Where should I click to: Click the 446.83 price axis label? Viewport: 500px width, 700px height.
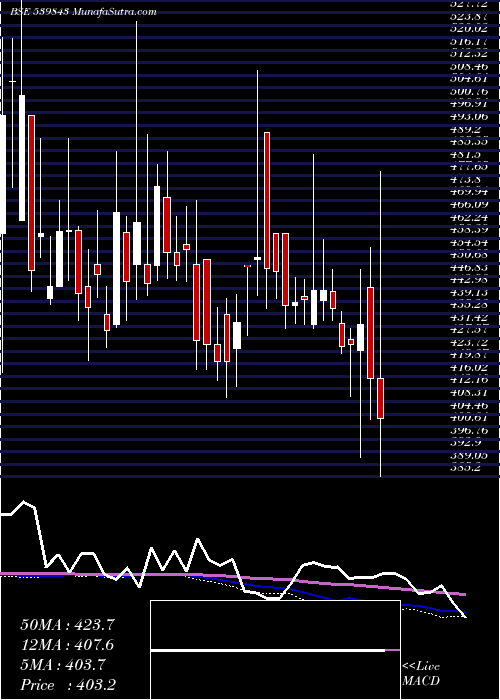coord(467,267)
